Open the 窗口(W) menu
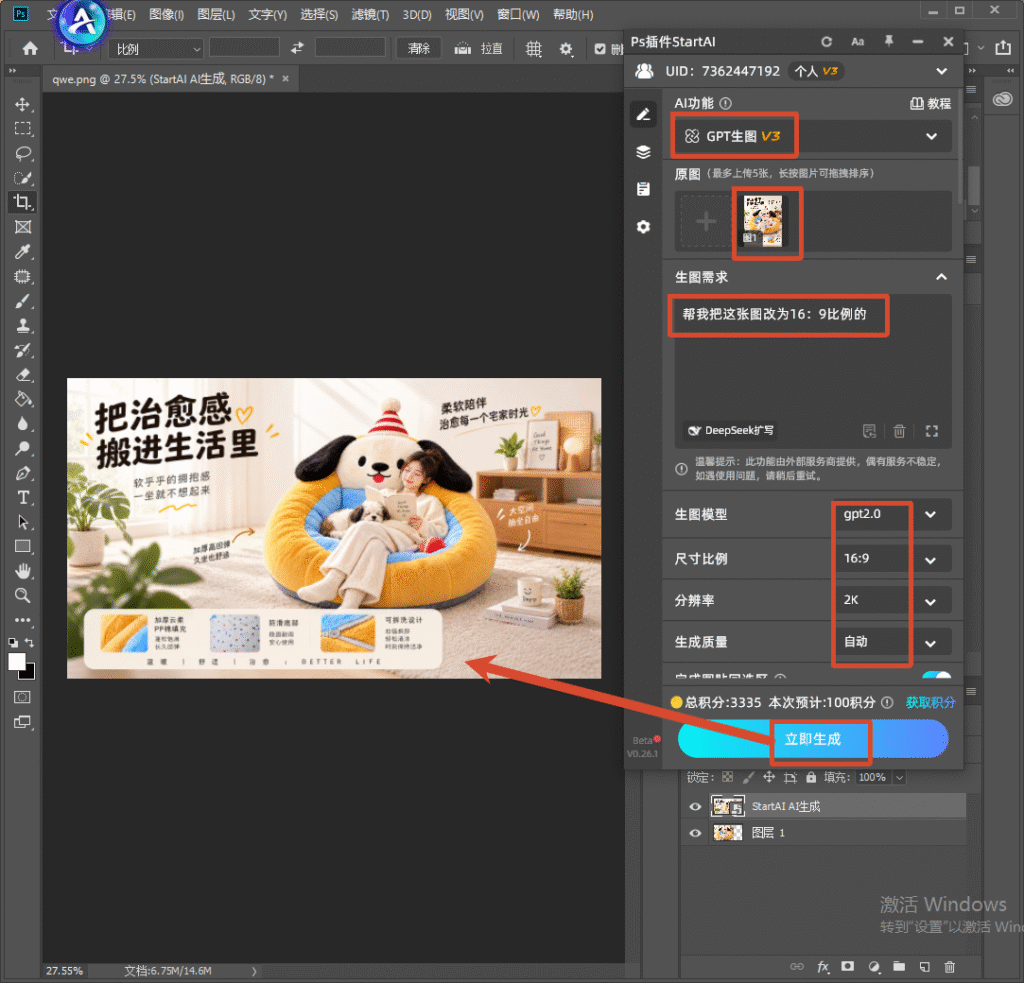This screenshot has width=1024, height=983. 518,14
